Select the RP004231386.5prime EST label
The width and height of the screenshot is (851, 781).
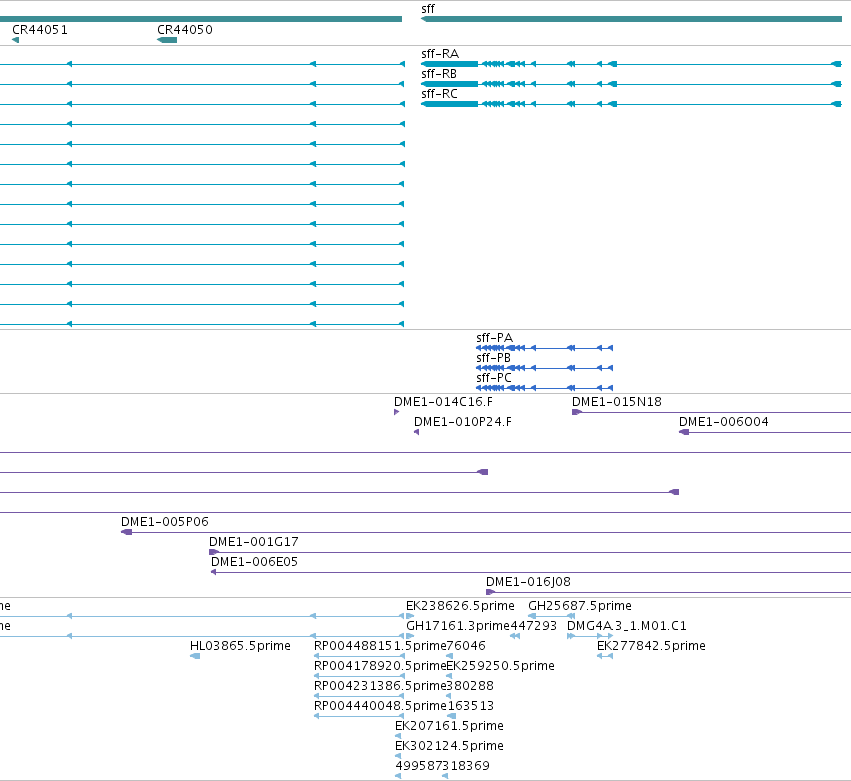coord(380,687)
